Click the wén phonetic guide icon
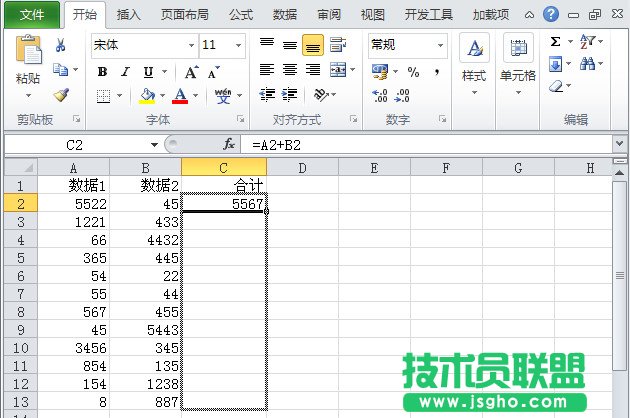The height and width of the screenshot is (418, 630). coord(223,96)
